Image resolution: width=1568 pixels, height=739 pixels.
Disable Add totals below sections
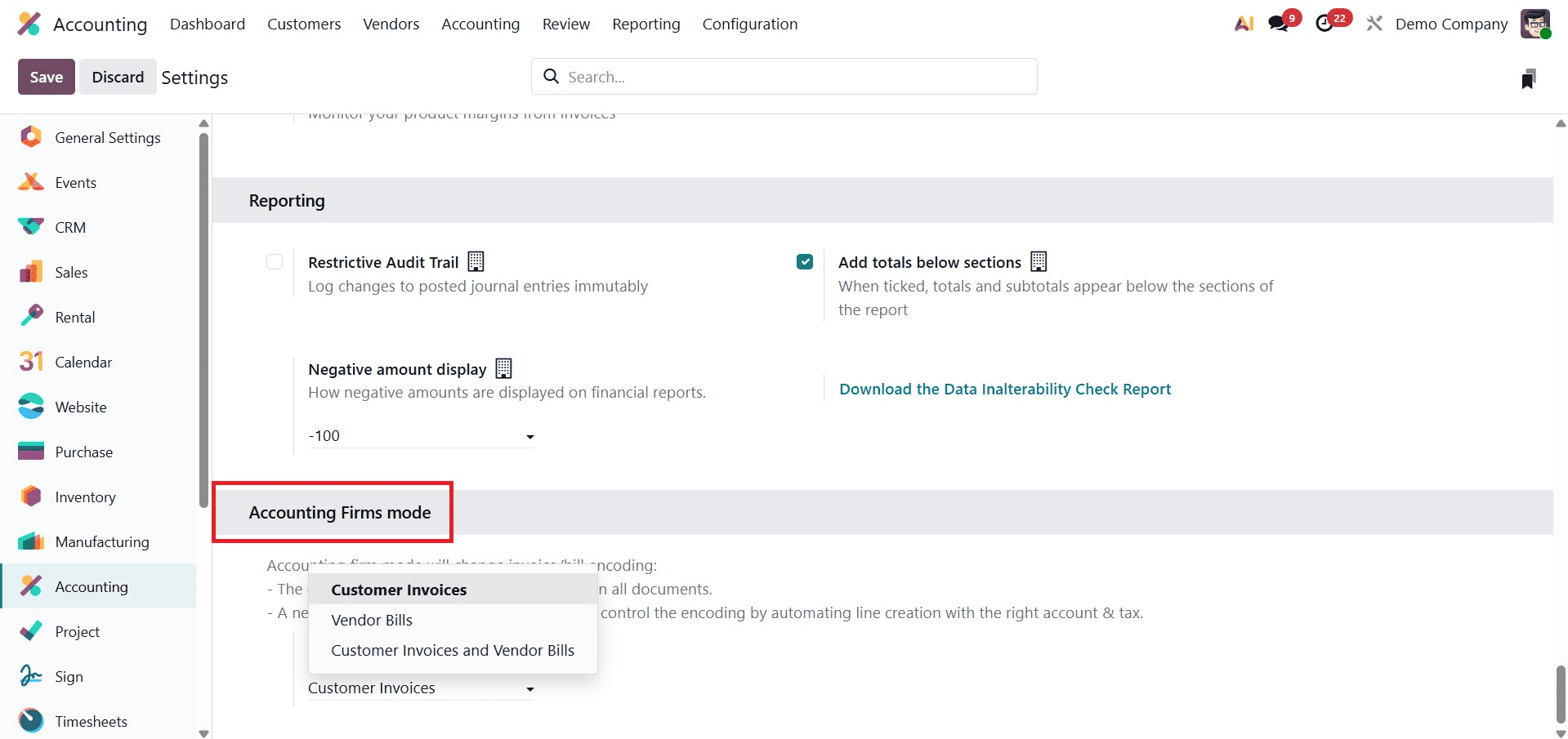(x=805, y=261)
